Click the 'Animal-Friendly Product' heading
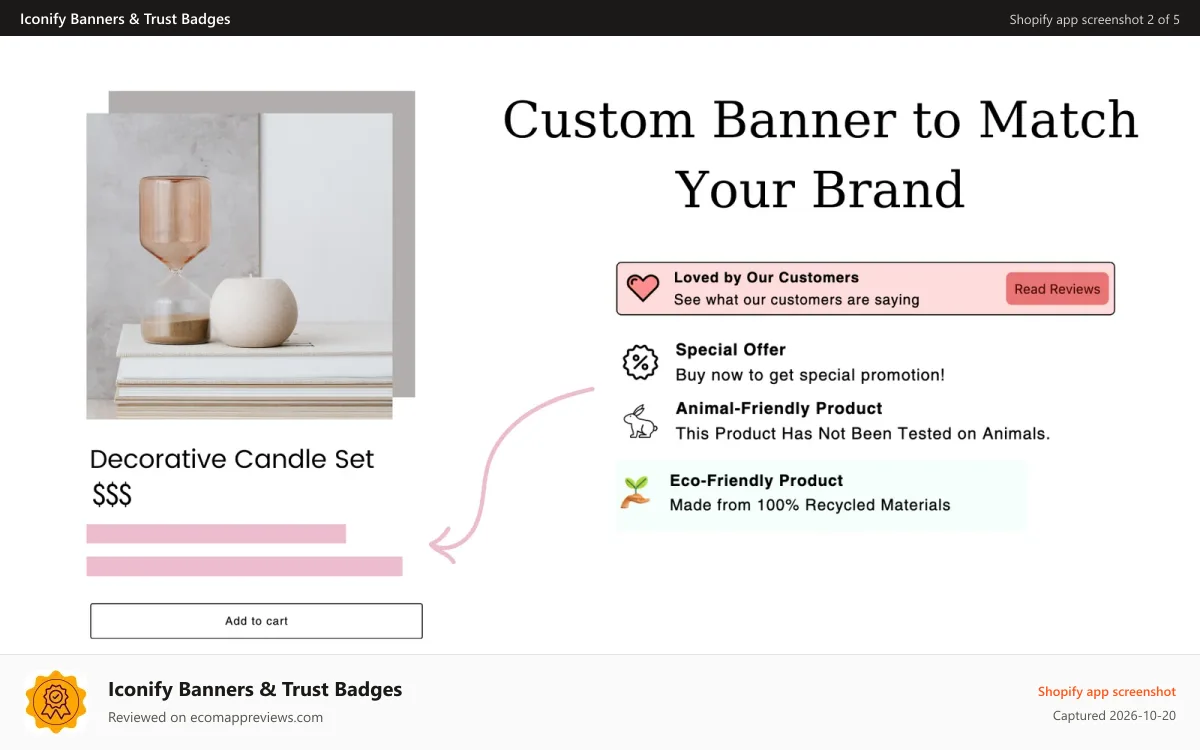The width and height of the screenshot is (1200, 750). point(779,408)
